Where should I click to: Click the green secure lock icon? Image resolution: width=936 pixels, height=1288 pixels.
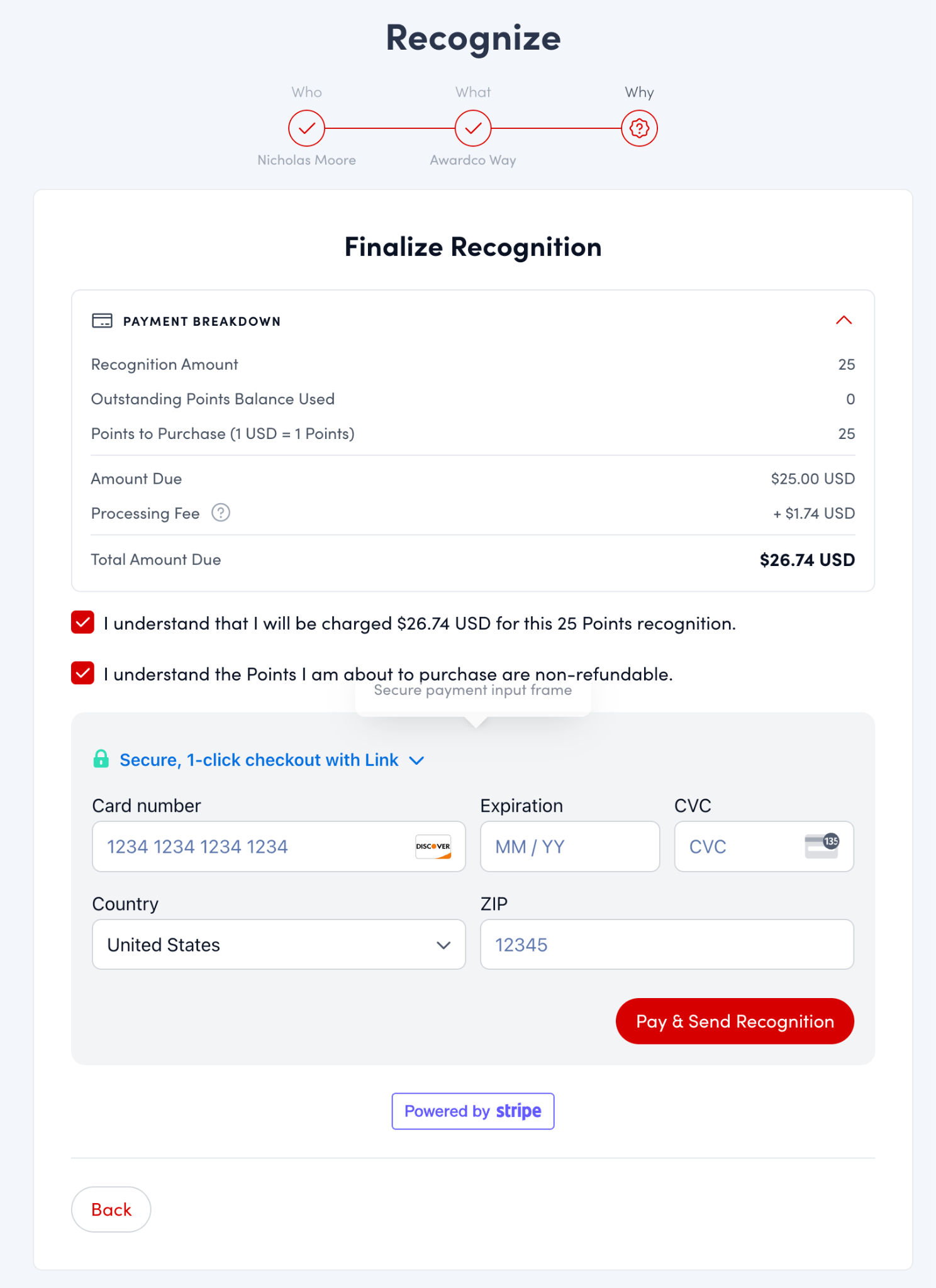pyautogui.click(x=101, y=759)
